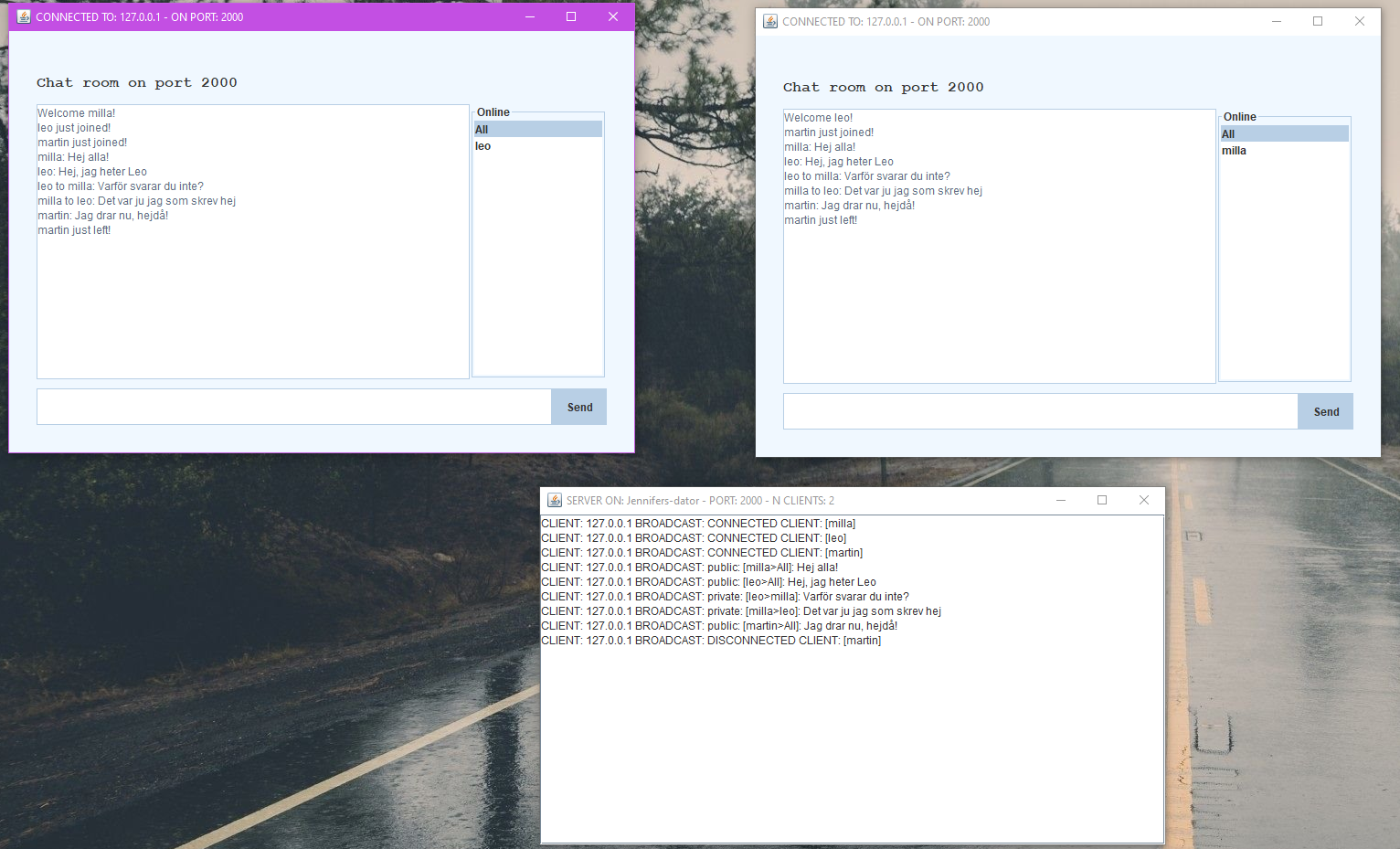
Task: Click 'leo to milla: Varför svarar du inte?' in milla's window
Action: (x=121, y=186)
